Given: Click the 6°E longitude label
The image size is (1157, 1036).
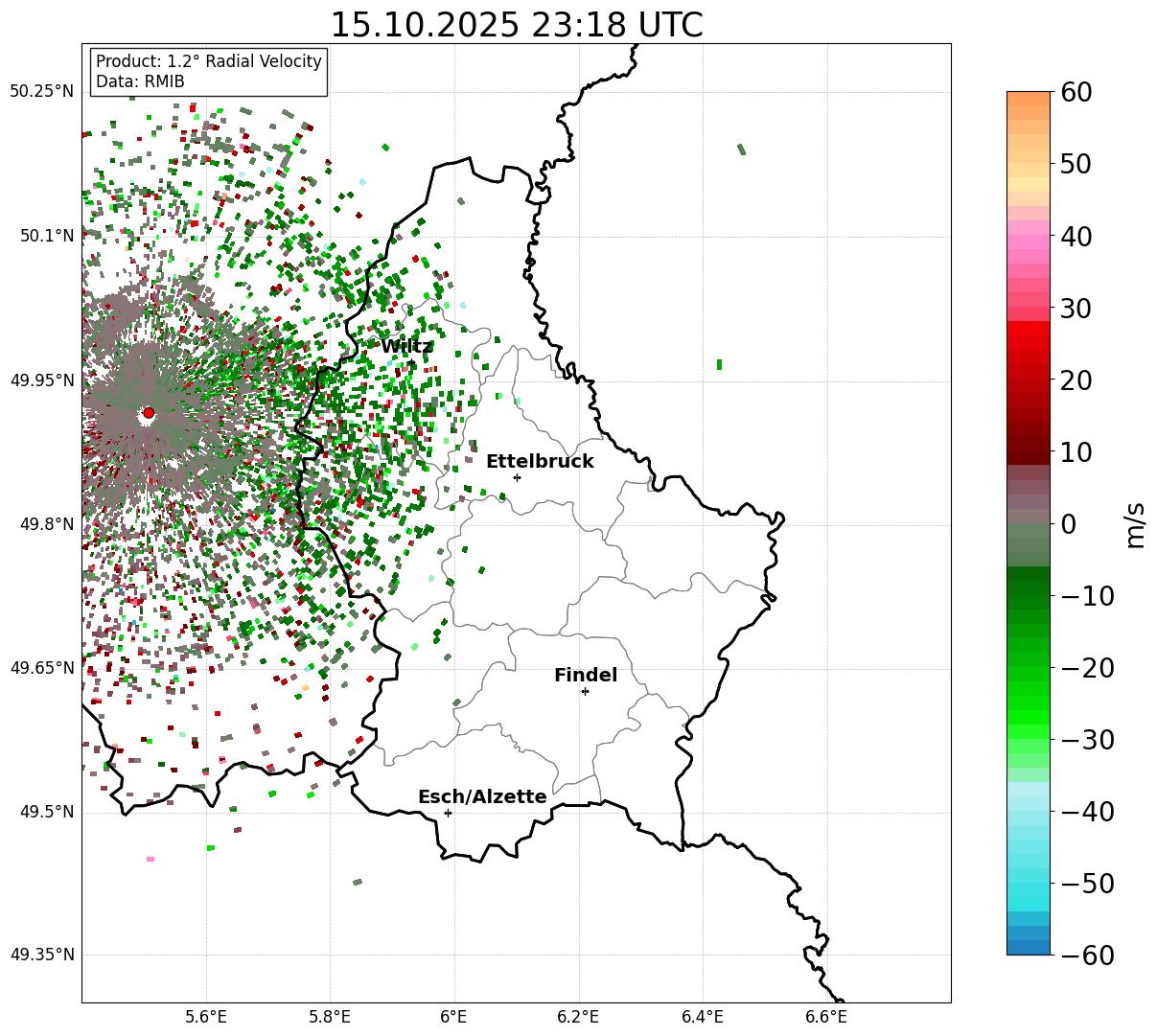Looking at the screenshot, I should pos(454,1016).
